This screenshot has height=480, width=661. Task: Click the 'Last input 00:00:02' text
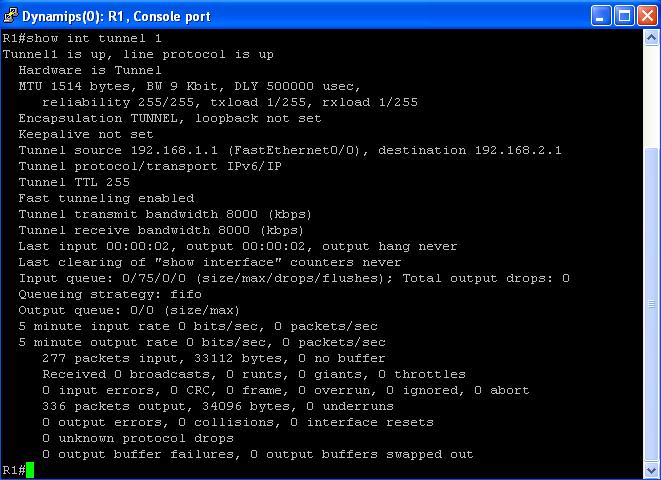click(94, 247)
